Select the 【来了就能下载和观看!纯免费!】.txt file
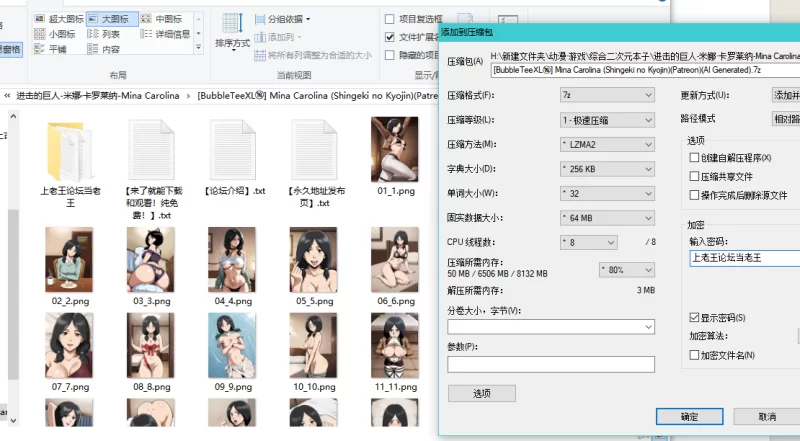This screenshot has width=800, height=441. [x=152, y=167]
